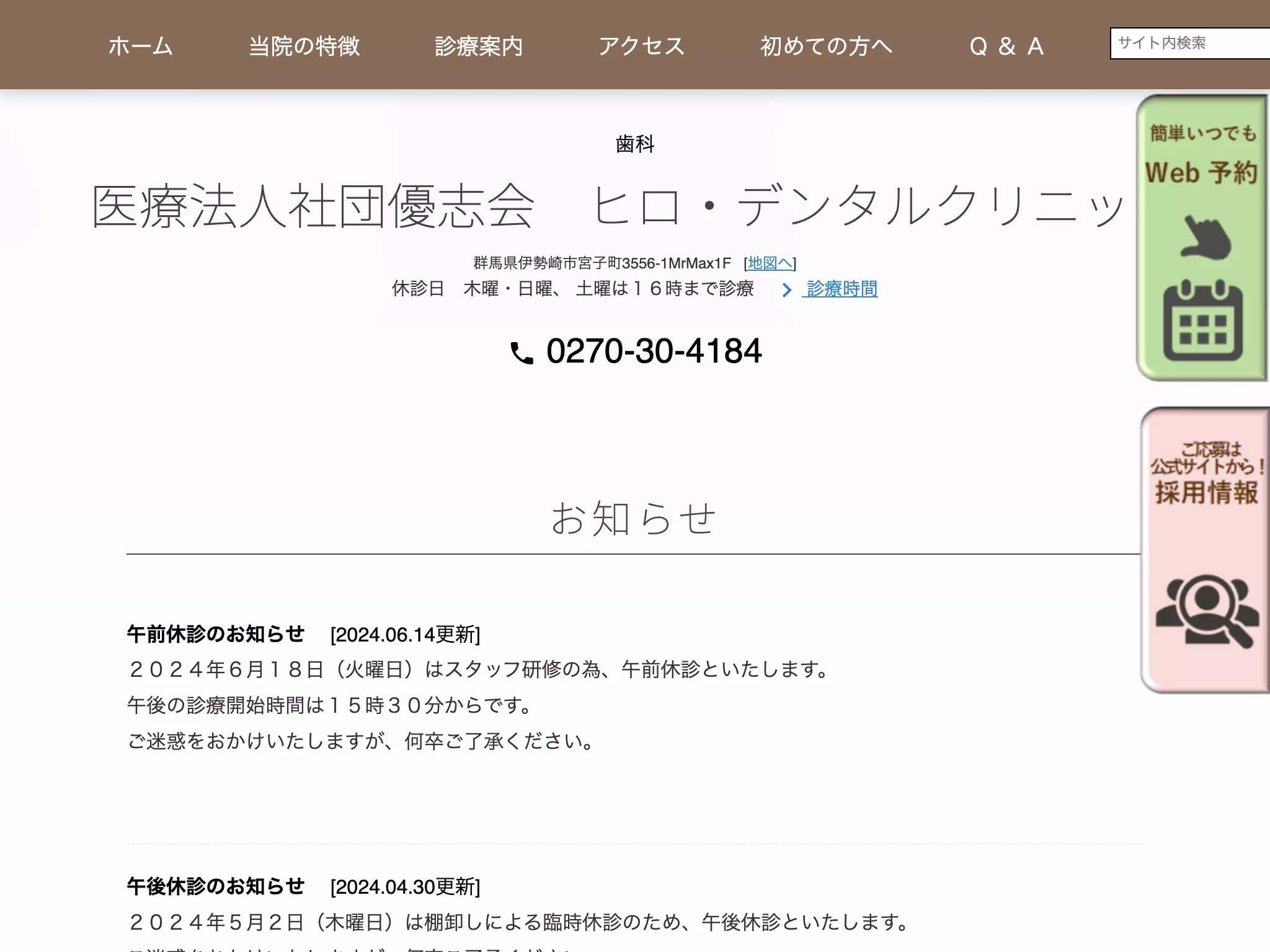Open 初めての方へ in the navigation
Screen dimensions: 1270x952
[826, 46]
